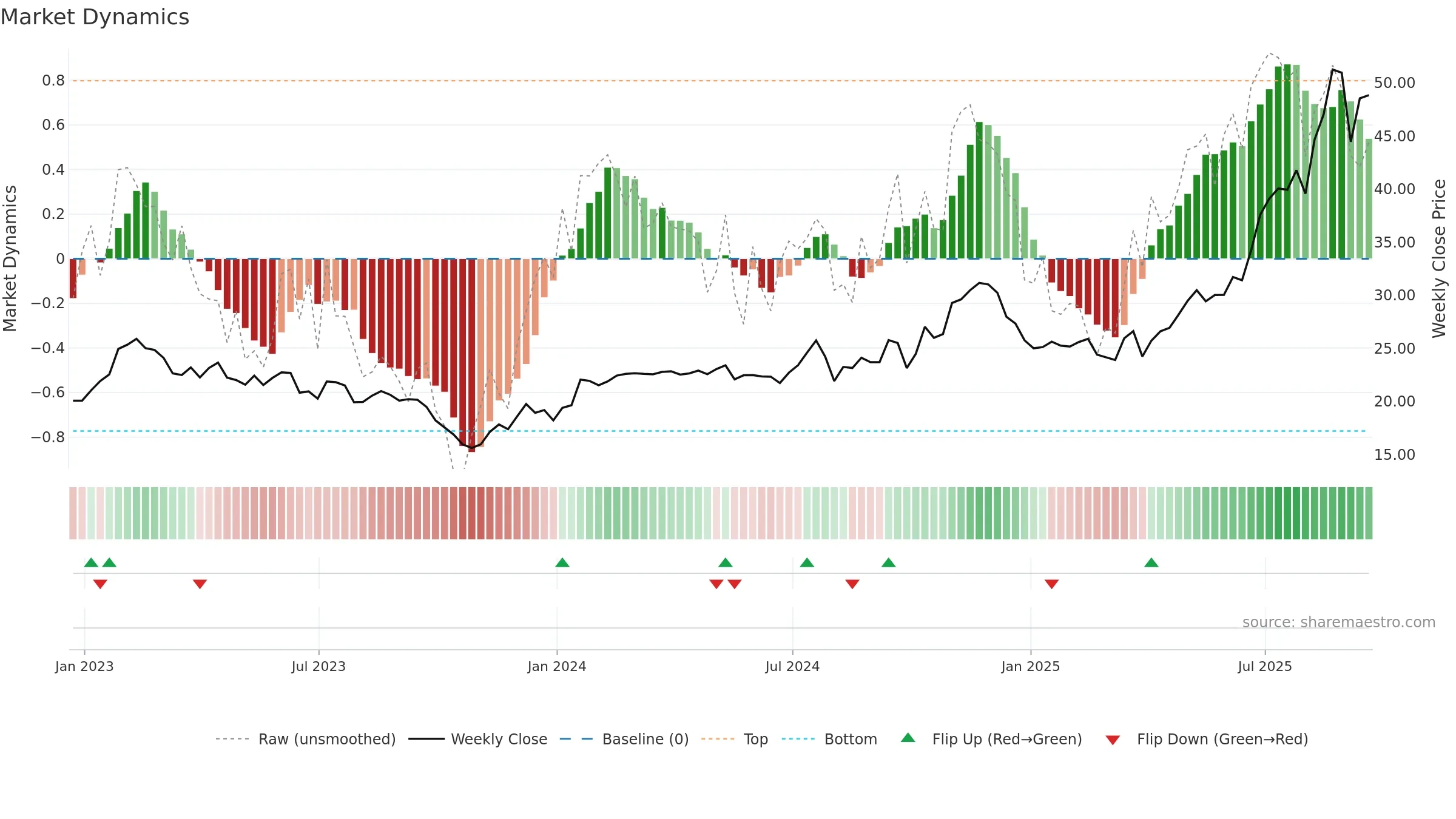Click the left axis tick 0.4
The height and width of the screenshot is (819, 1456).
click(53, 169)
